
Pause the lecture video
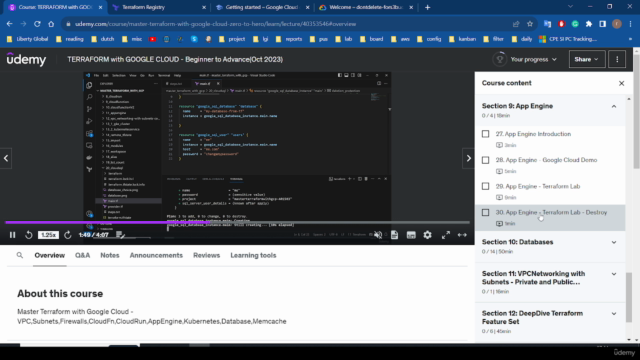click(12, 235)
